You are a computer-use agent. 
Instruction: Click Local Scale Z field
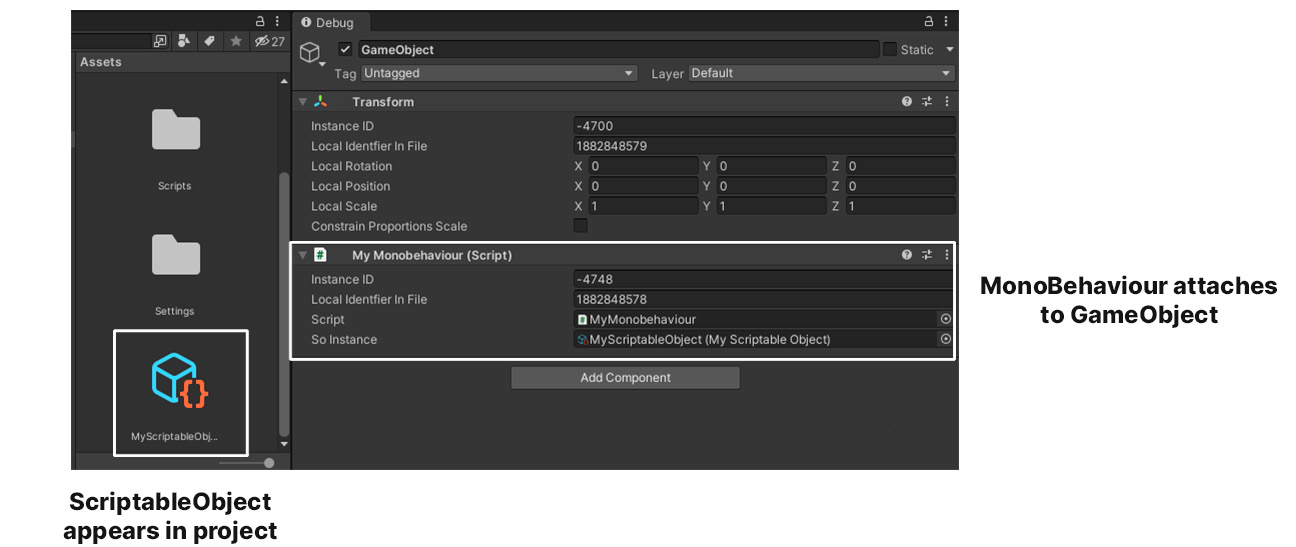(900, 206)
